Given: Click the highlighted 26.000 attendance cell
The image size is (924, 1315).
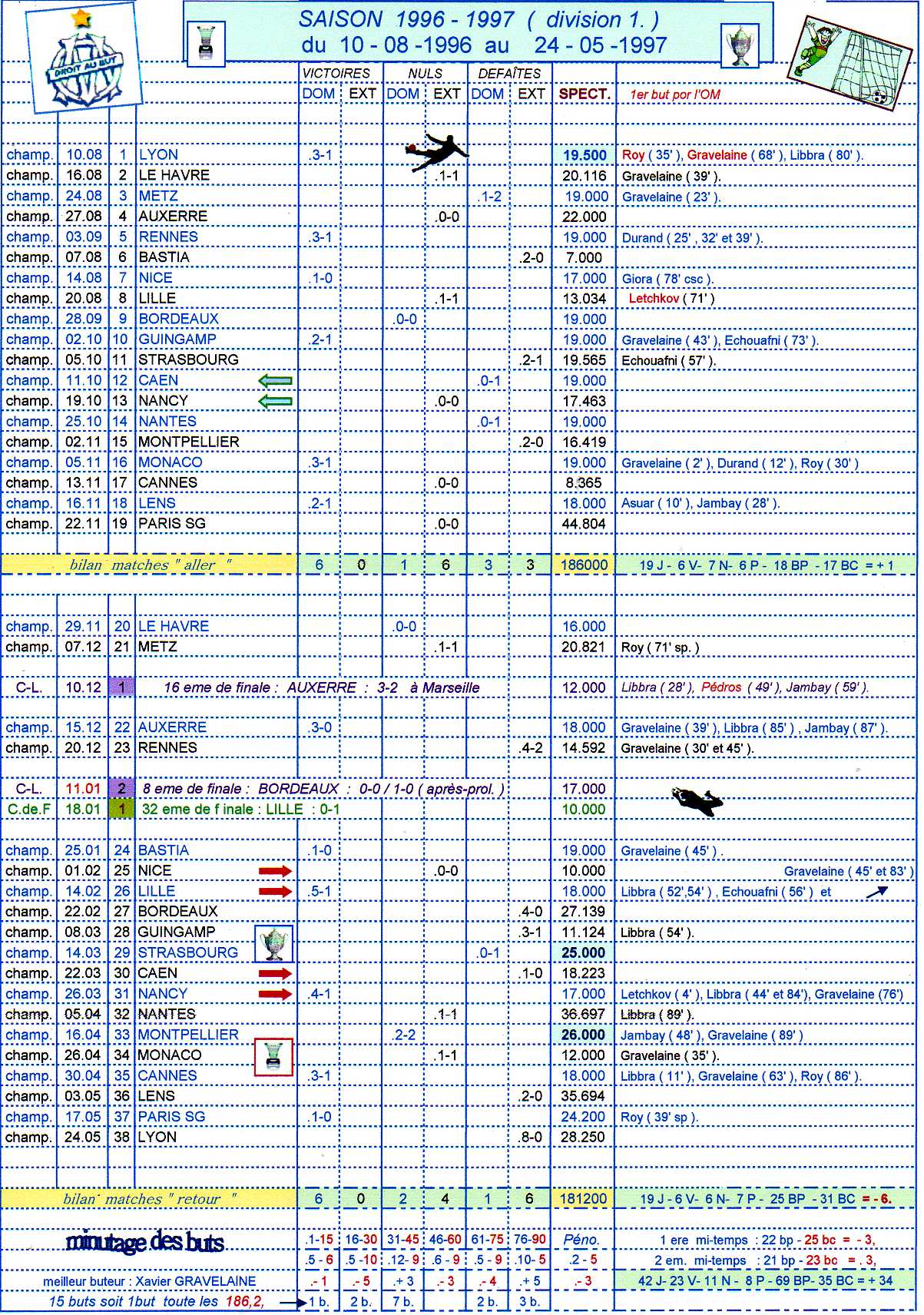Looking at the screenshot, I should tap(584, 1035).
